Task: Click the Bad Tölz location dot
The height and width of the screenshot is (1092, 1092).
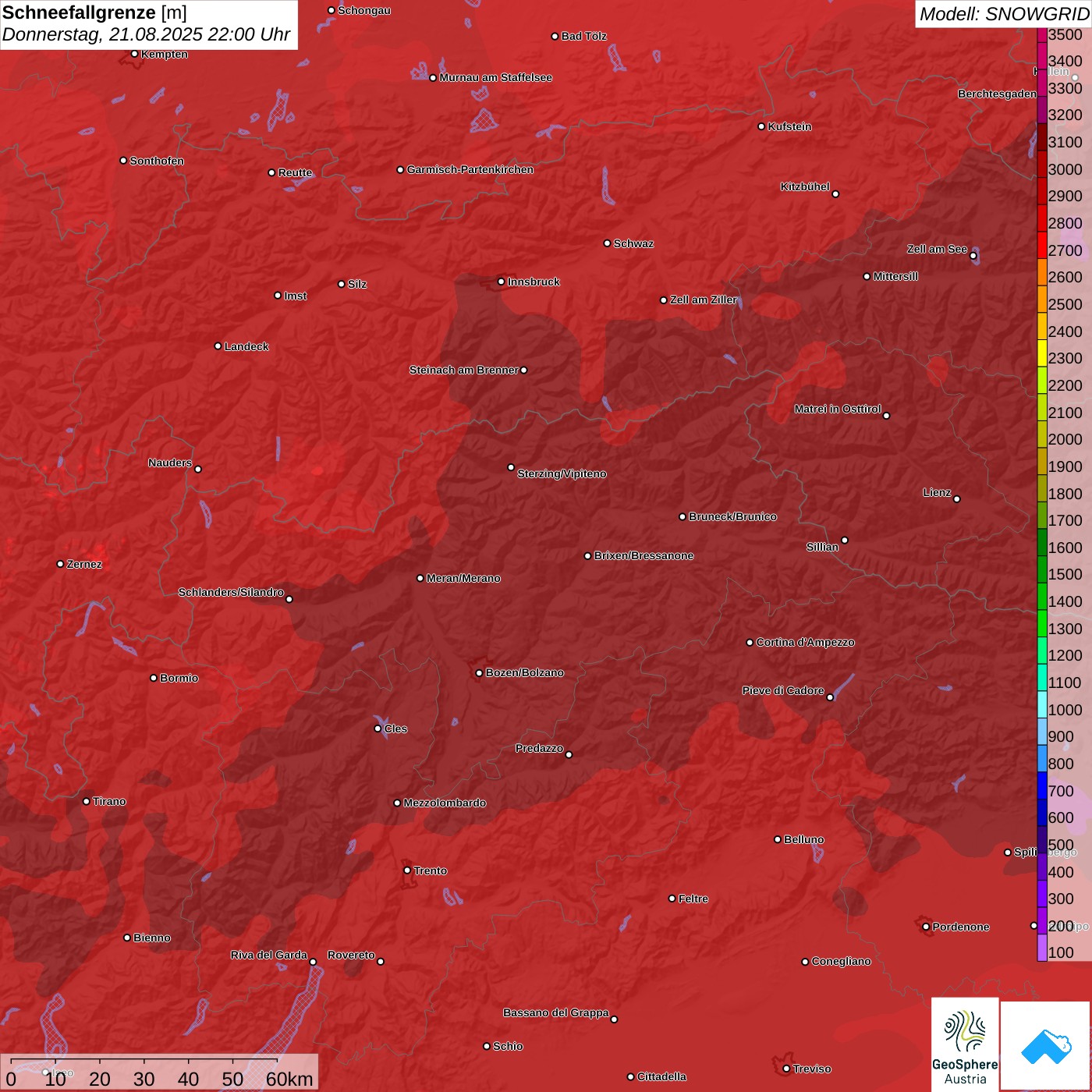Action: (x=555, y=36)
